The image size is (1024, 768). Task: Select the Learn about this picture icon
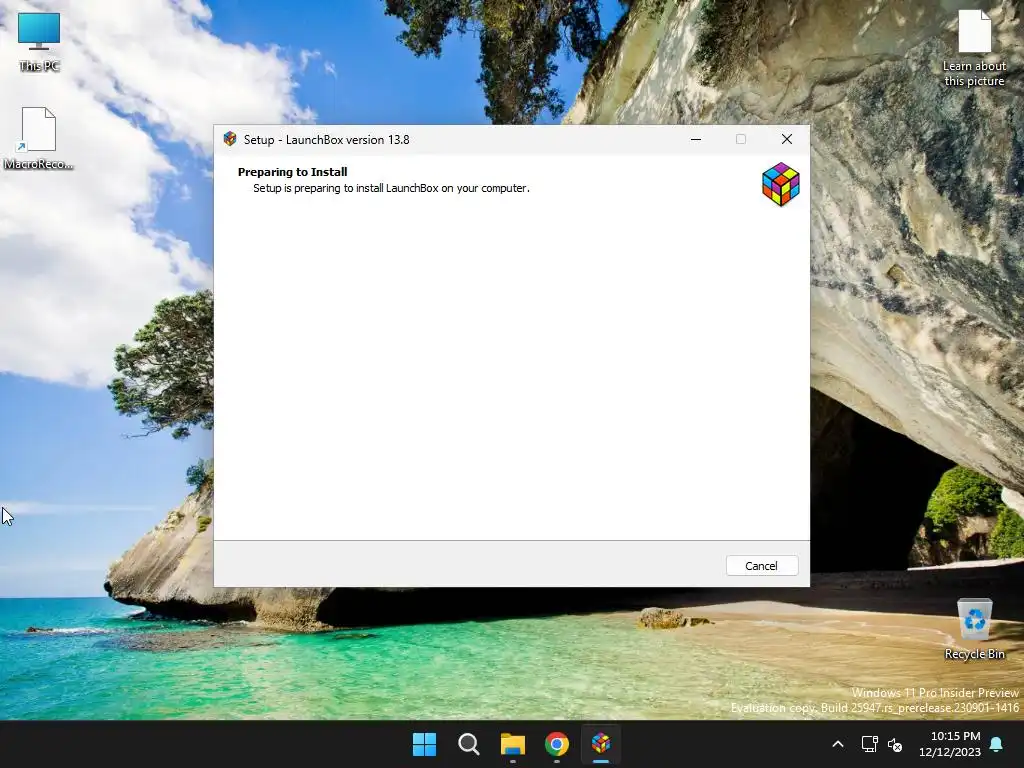pos(974,49)
